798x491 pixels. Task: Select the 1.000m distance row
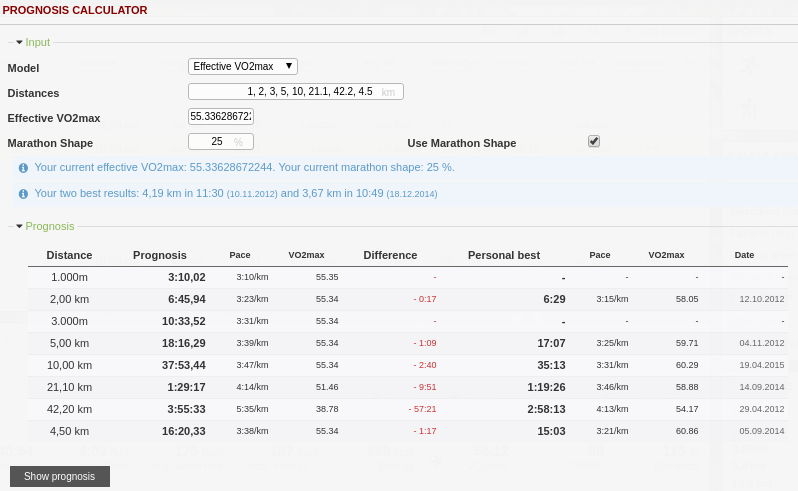(408, 277)
